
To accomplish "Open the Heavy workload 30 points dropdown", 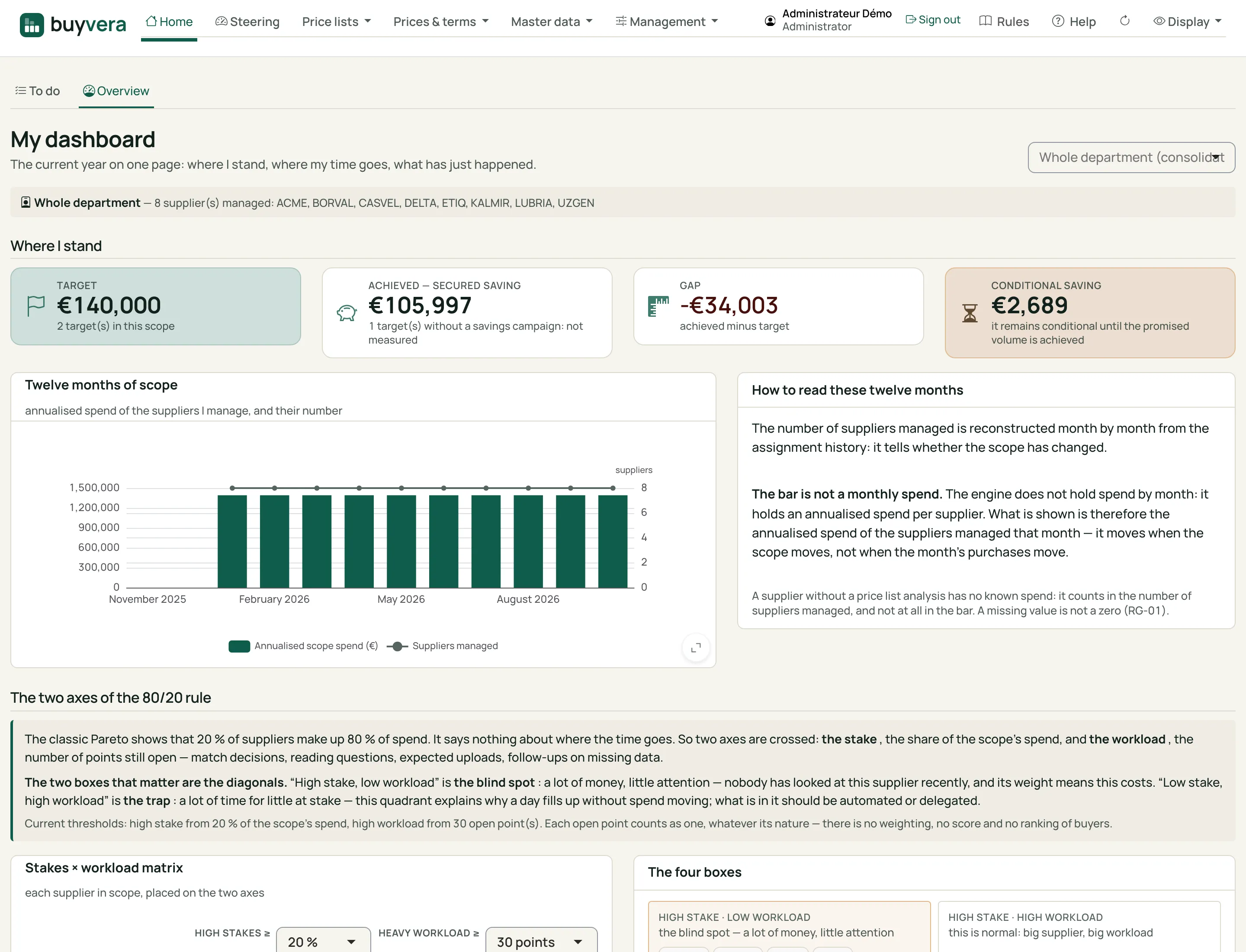I will click(x=541, y=941).
